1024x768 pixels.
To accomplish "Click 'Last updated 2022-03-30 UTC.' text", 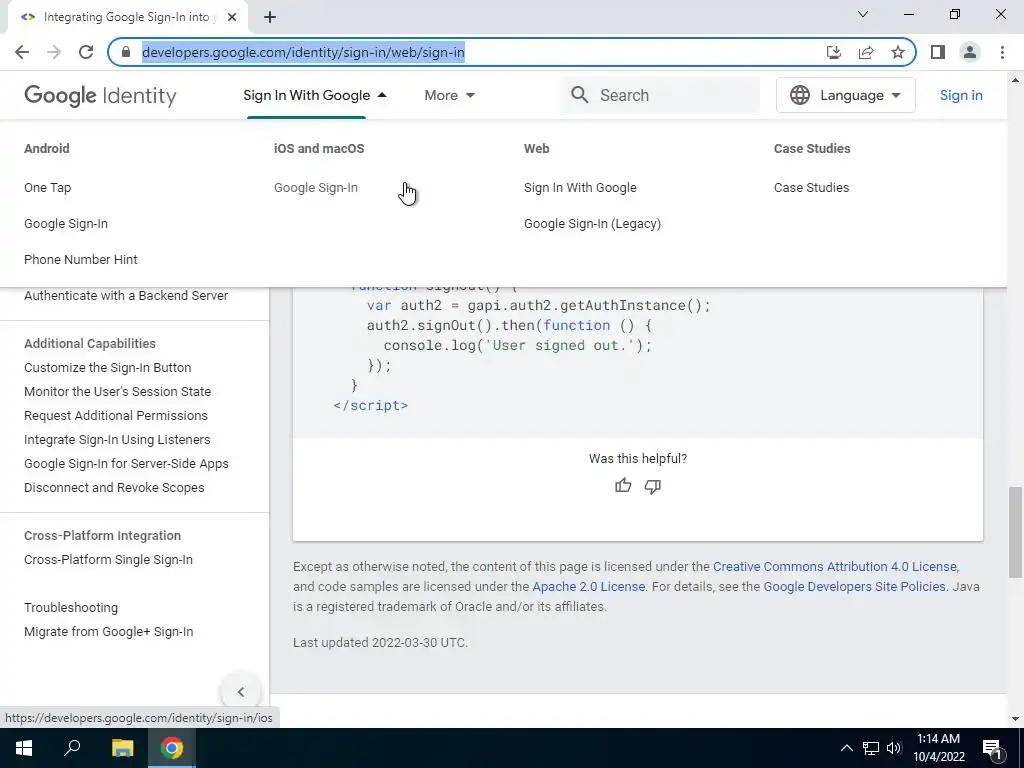I will pyautogui.click(x=380, y=643).
